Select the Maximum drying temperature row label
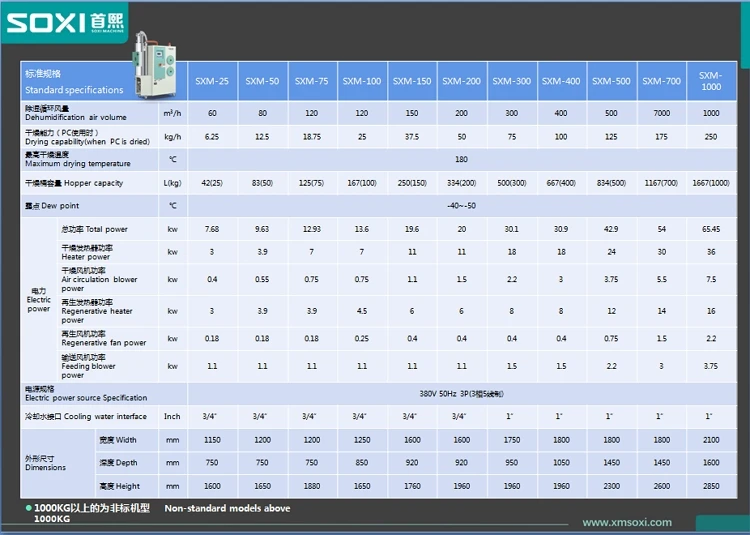The width and height of the screenshot is (750, 535). point(78,159)
